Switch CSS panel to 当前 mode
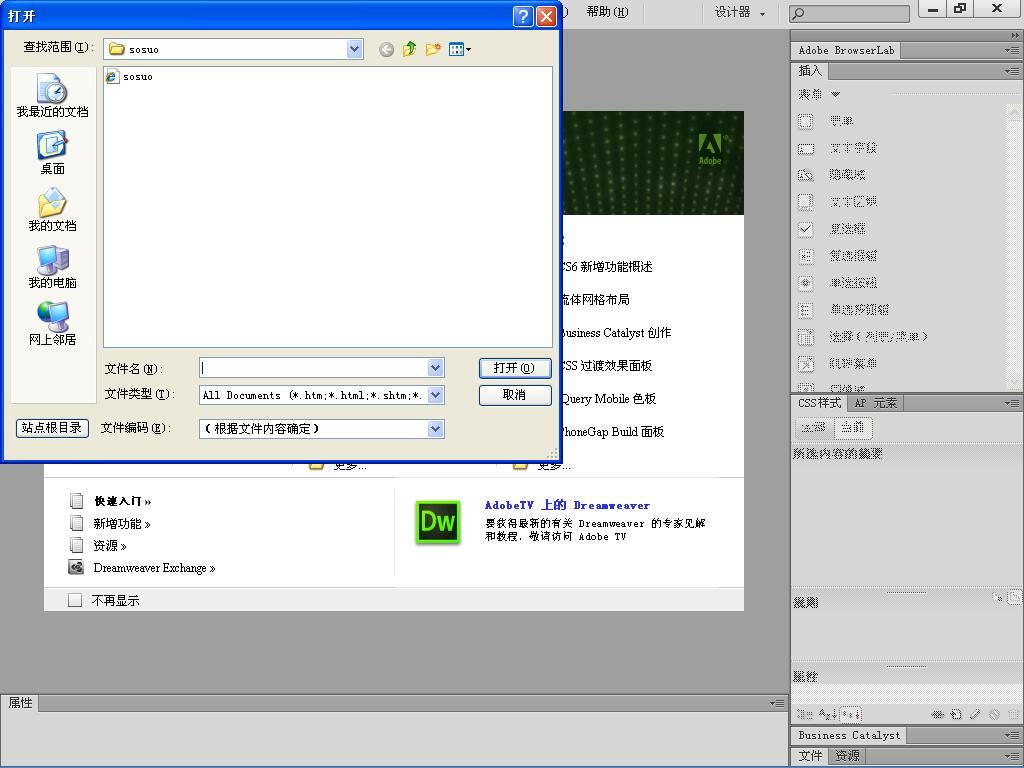Viewport: 1024px width, 768px height. pyautogui.click(x=852, y=427)
